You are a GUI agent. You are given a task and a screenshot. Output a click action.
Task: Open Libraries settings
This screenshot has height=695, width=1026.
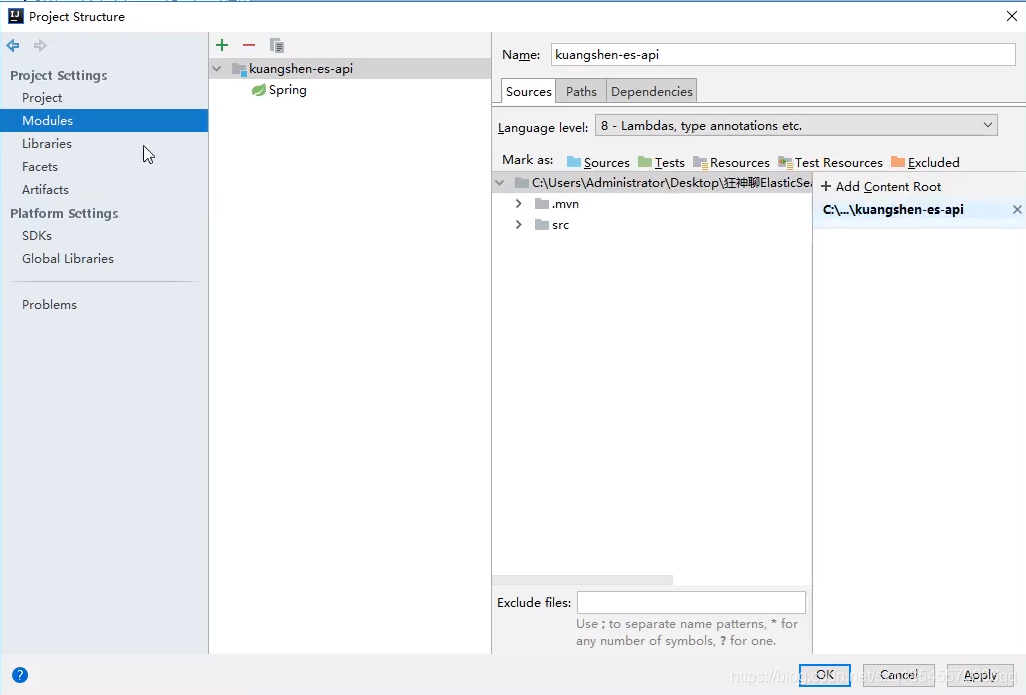pos(46,143)
